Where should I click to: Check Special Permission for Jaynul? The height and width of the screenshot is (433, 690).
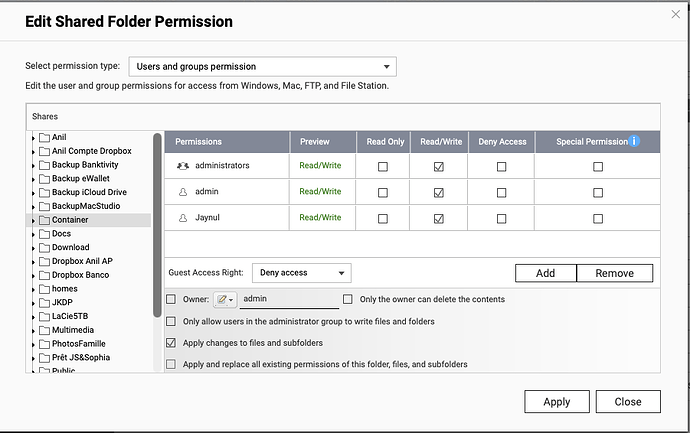pyautogui.click(x=598, y=219)
